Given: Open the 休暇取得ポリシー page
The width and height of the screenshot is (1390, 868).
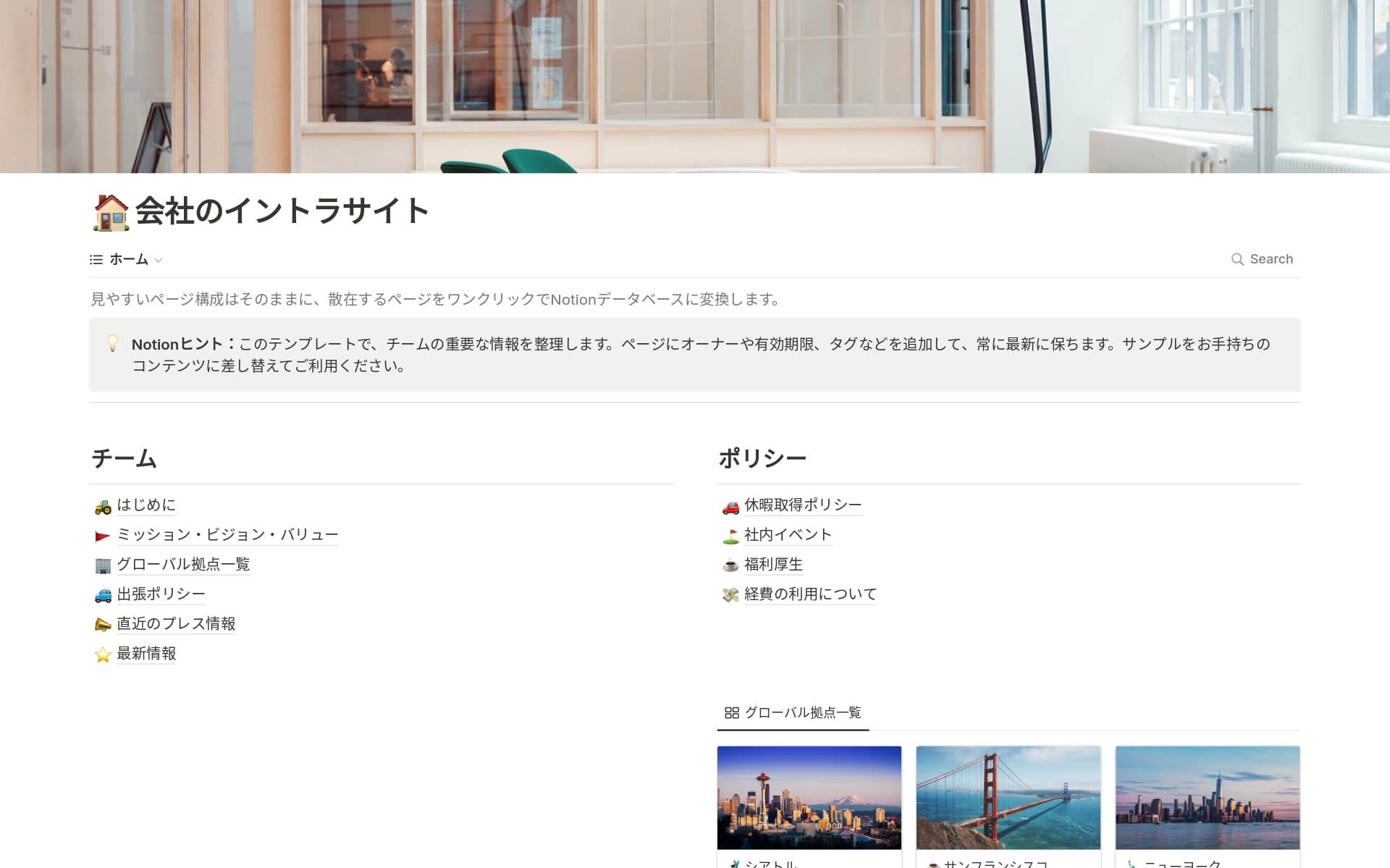Looking at the screenshot, I should click(x=801, y=505).
